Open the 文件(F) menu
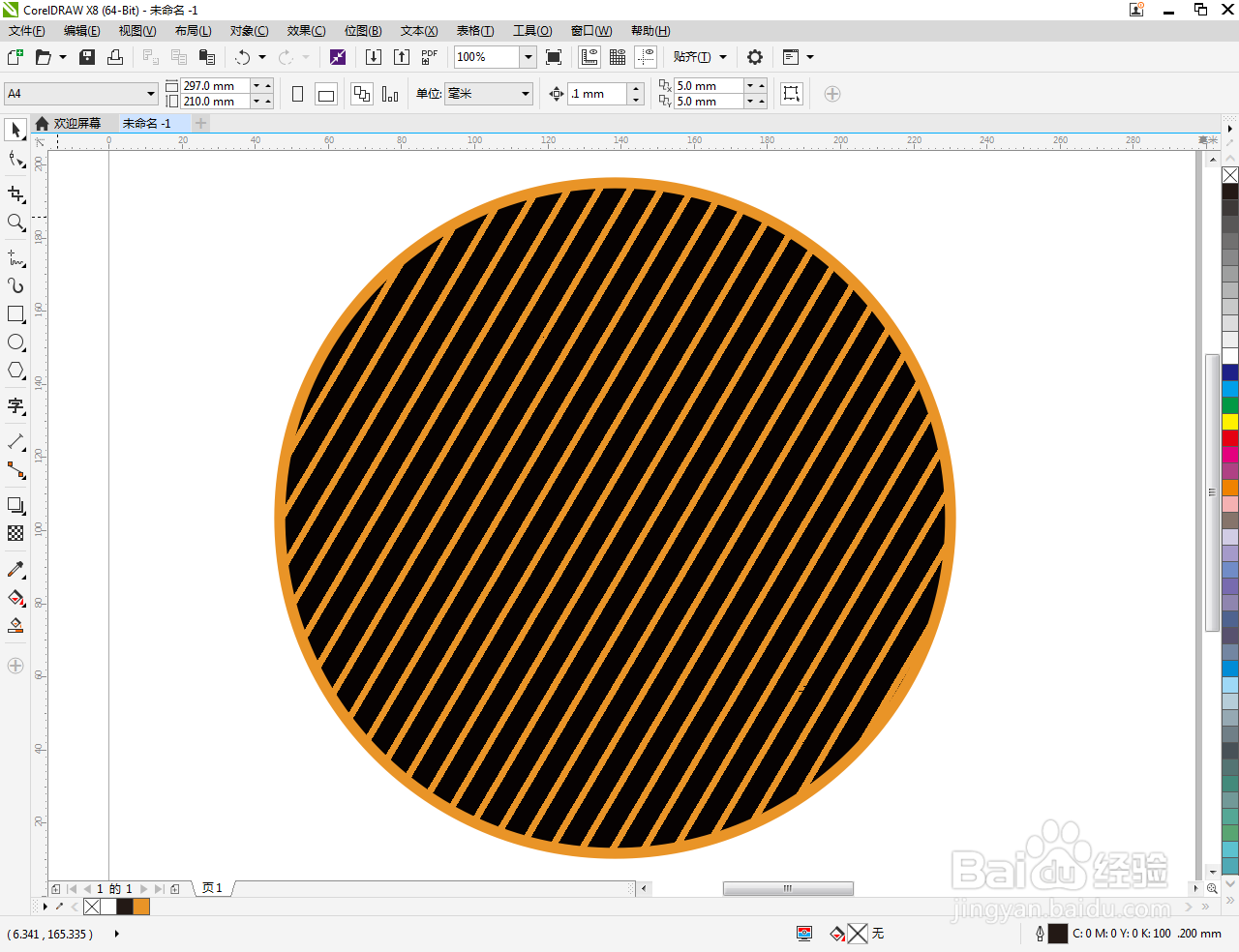Viewport: 1239px width, 952px height. click(27, 31)
